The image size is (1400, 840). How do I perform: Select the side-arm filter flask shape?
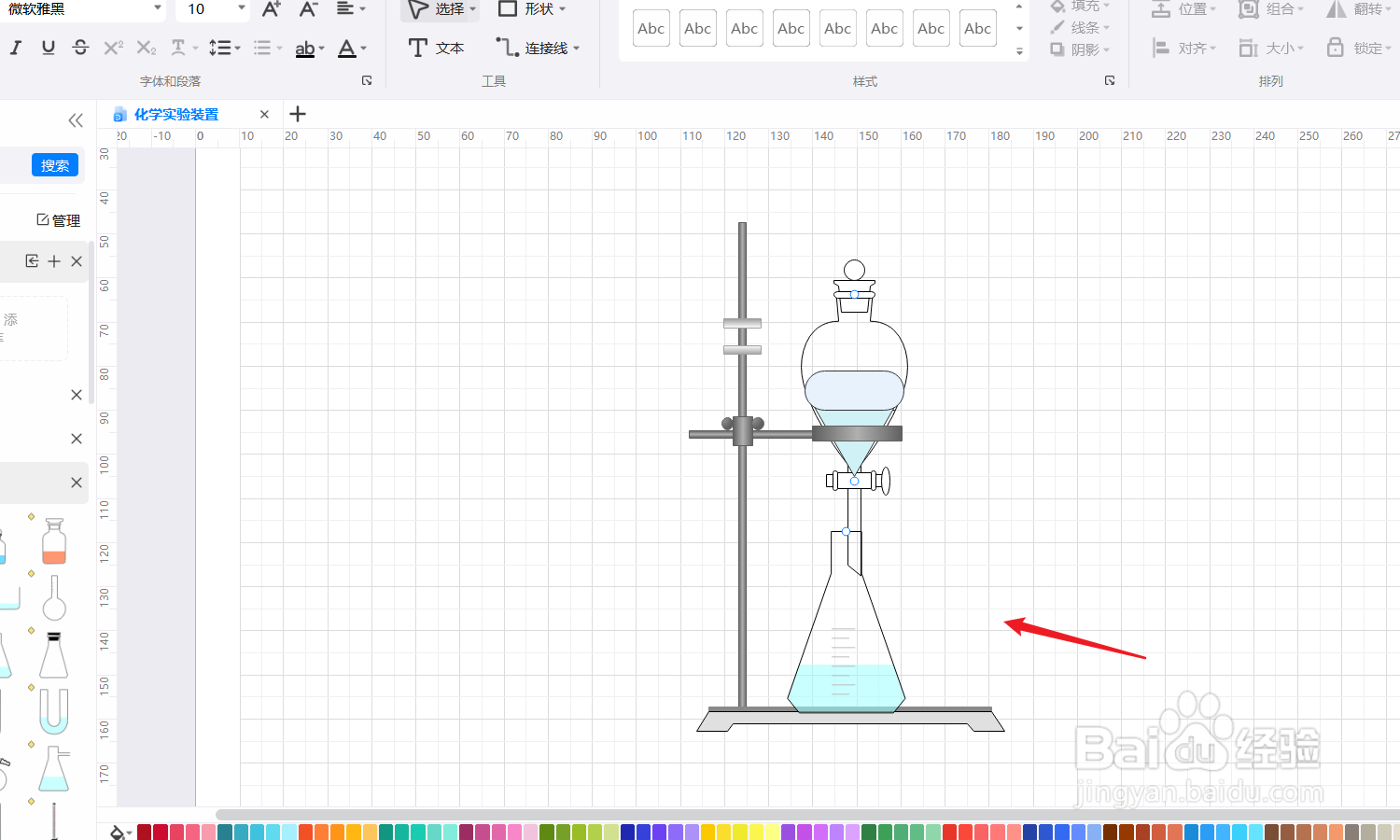pos(54,768)
